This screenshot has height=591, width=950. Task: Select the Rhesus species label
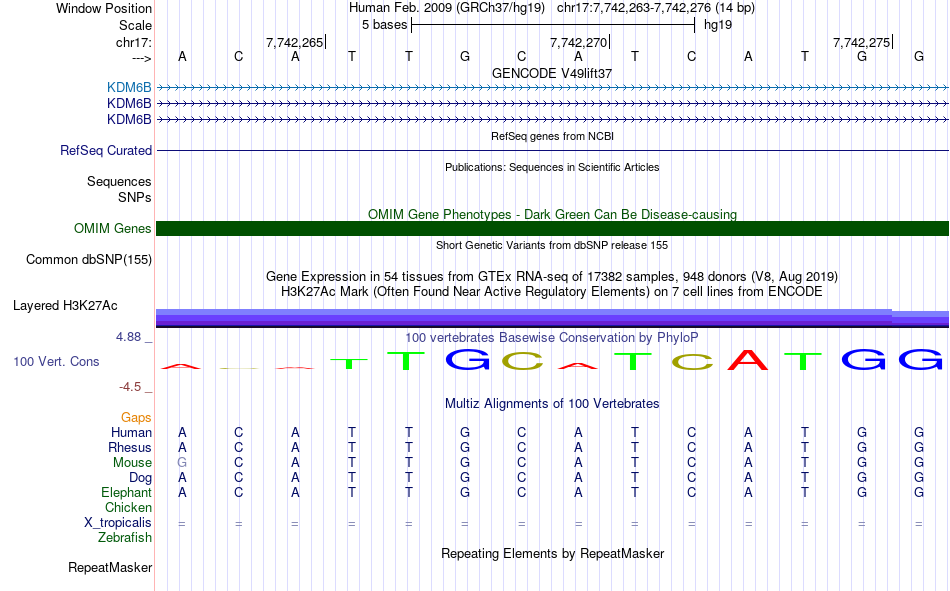(130, 447)
